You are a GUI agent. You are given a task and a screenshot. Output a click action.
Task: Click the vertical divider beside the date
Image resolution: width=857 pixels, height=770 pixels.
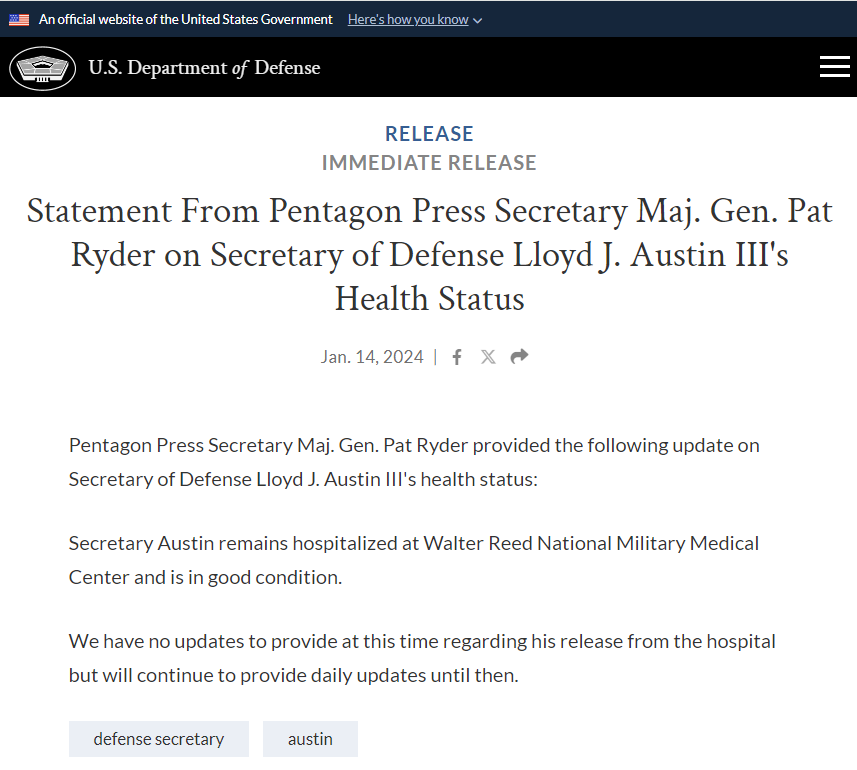[x=435, y=357]
